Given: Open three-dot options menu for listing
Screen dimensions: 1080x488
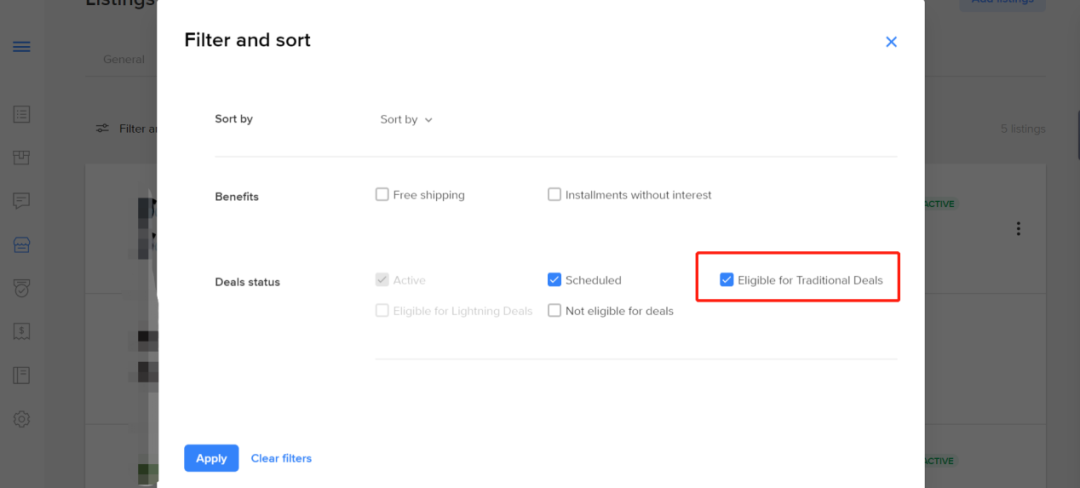Looking at the screenshot, I should (x=1018, y=229).
